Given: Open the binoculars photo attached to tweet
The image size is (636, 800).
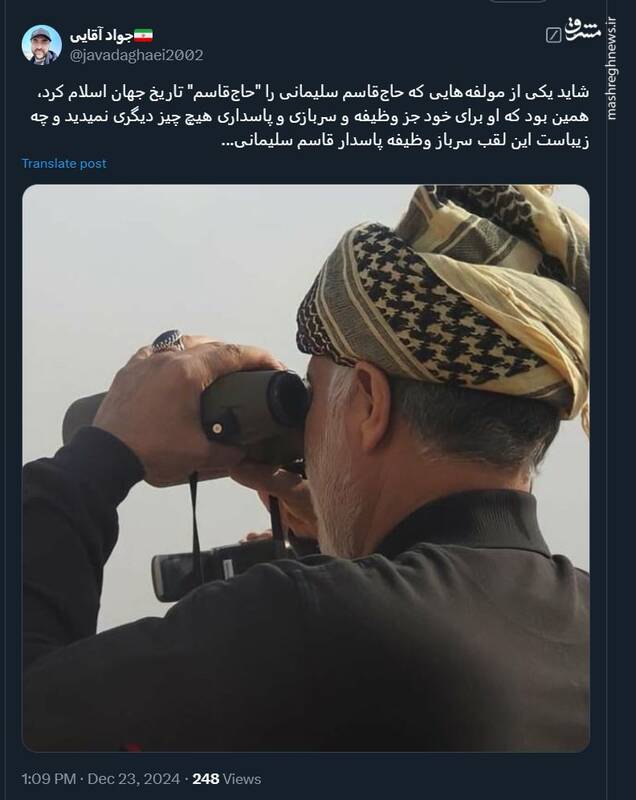Looking at the screenshot, I should pos(306,468).
